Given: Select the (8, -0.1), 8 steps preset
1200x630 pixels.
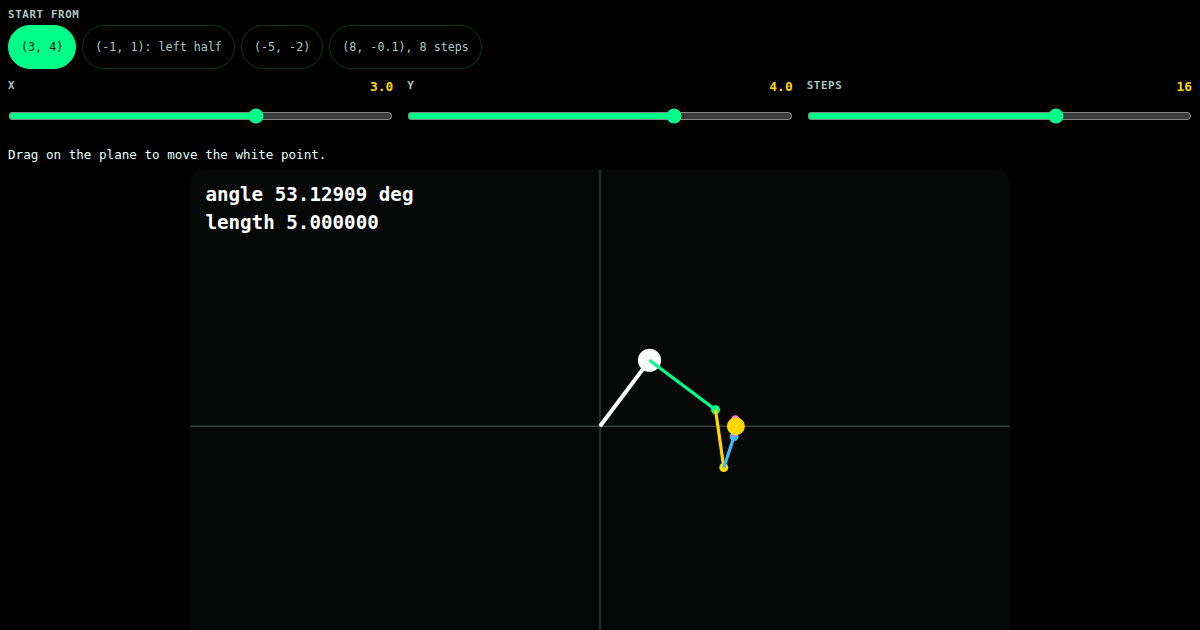Looking at the screenshot, I should (x=405, y=47).
